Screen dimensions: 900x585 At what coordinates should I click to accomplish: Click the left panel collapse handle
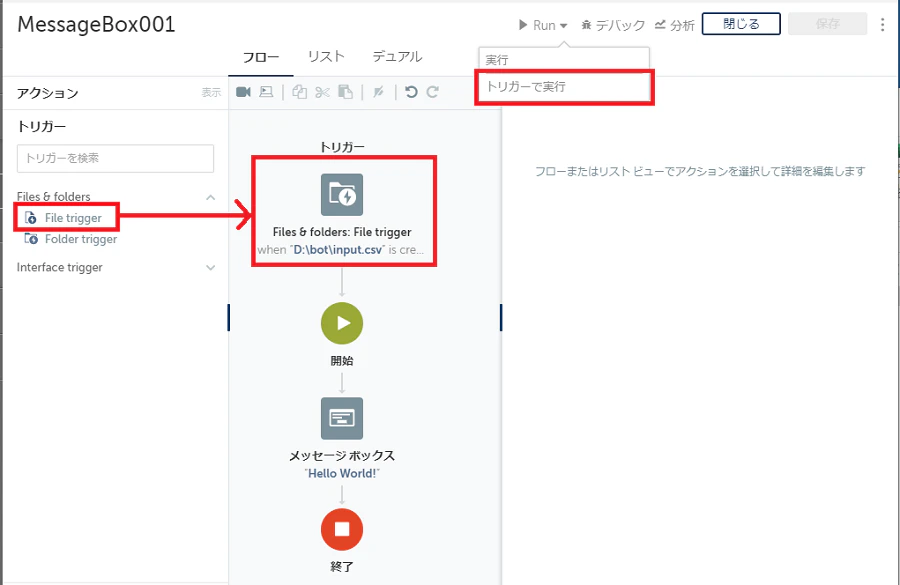228,317
